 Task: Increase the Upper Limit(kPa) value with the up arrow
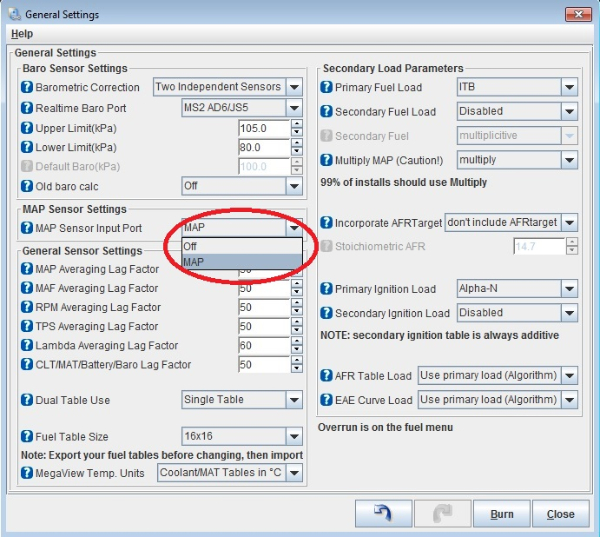[297, 123]
